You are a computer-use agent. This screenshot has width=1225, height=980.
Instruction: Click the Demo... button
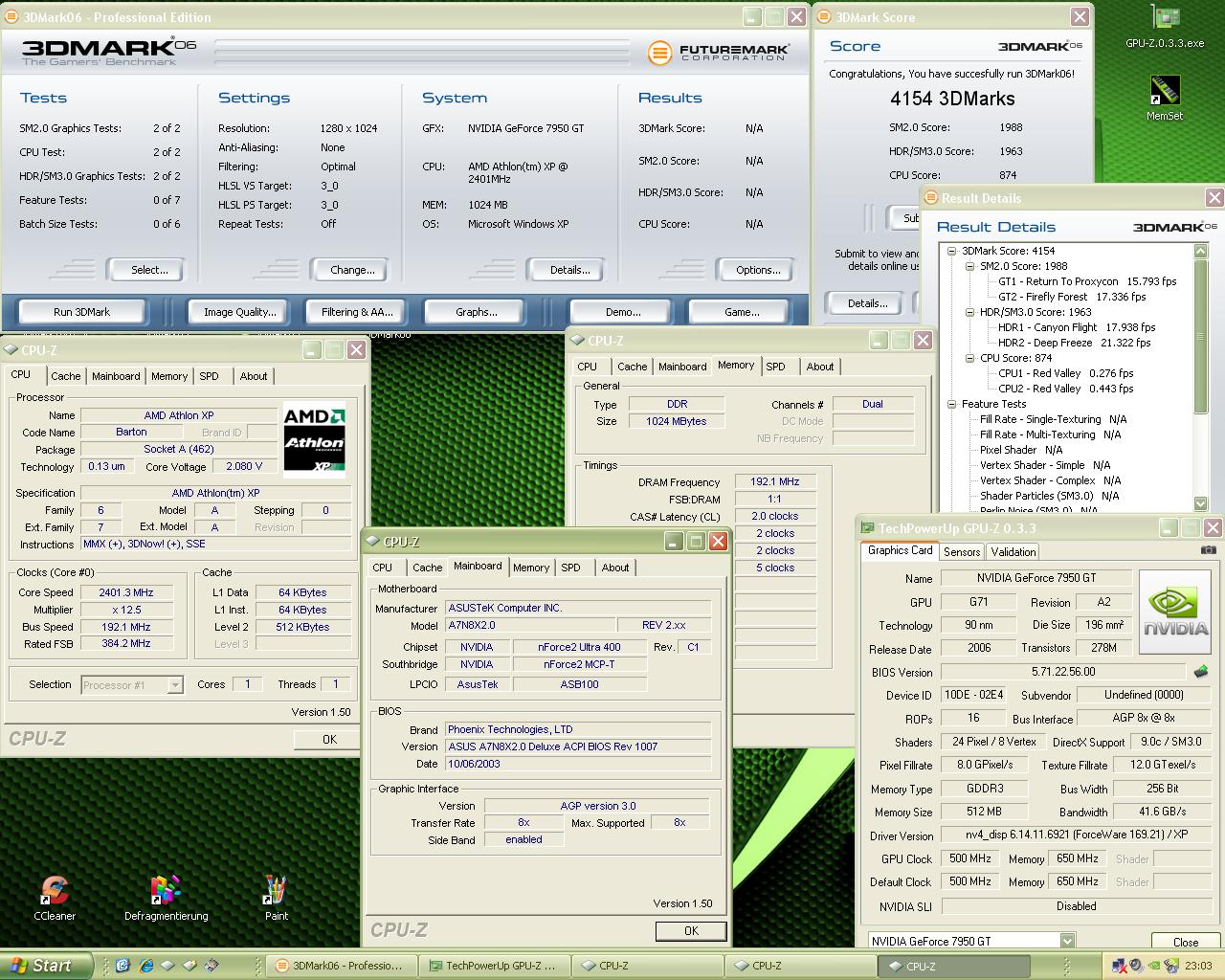coord(622,312)
